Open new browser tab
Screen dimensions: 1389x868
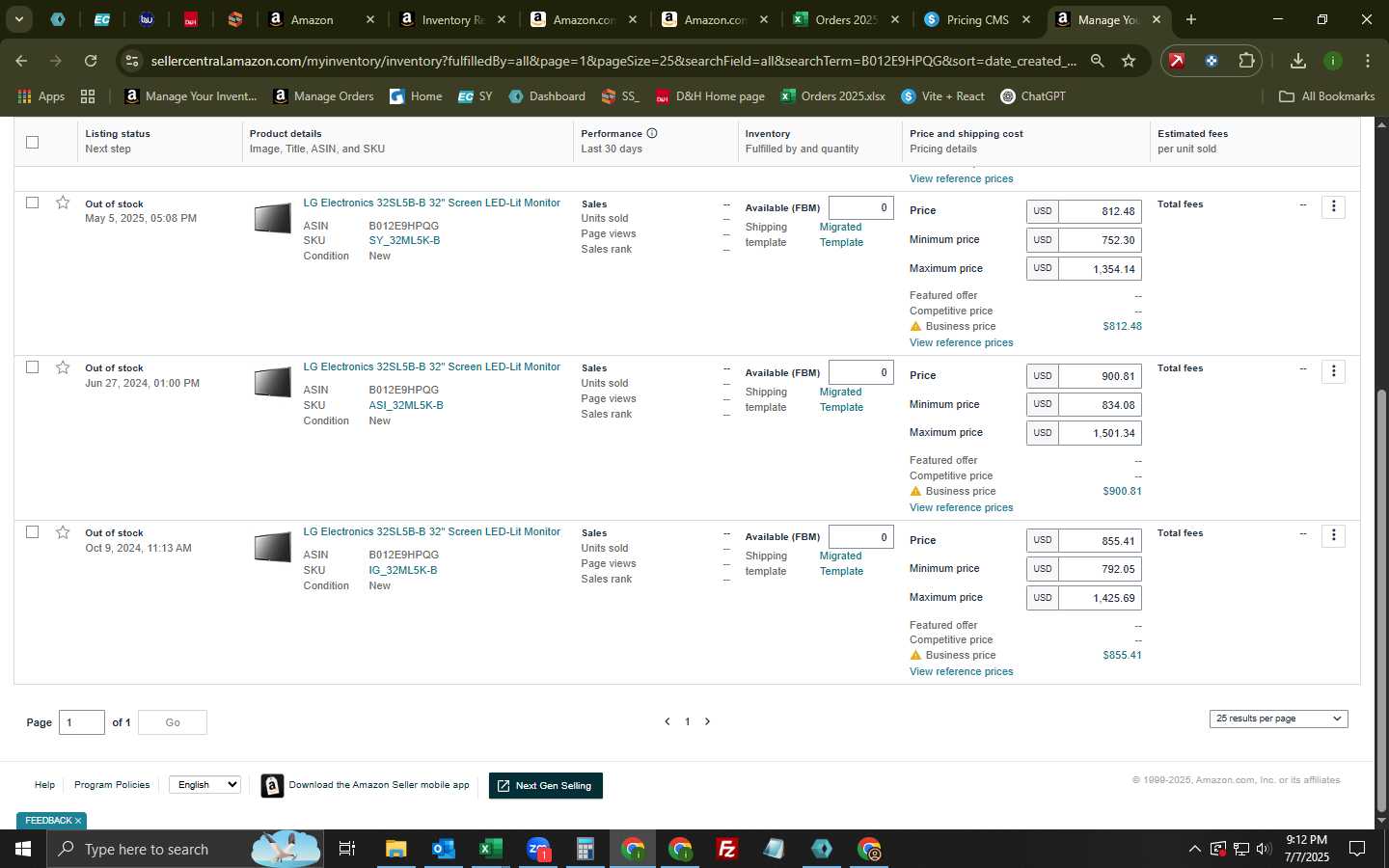coord(1191,19)
